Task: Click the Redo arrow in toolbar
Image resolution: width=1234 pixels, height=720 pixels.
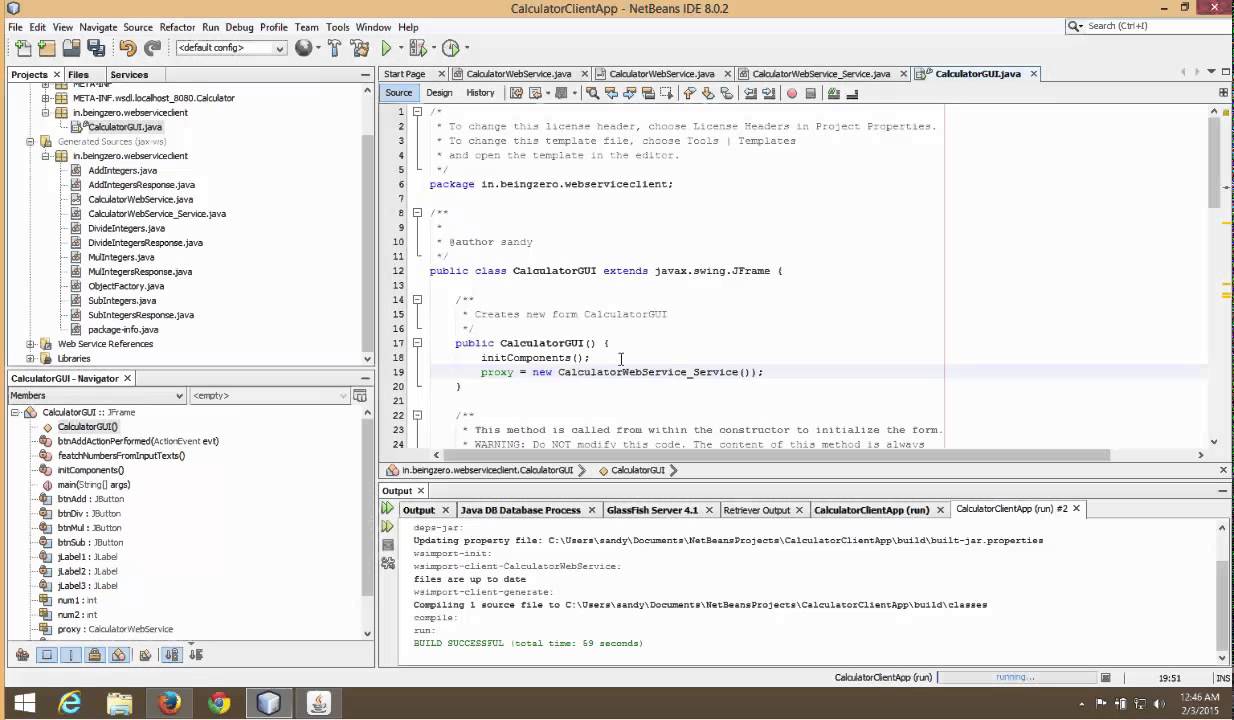Action: (152, 47)
